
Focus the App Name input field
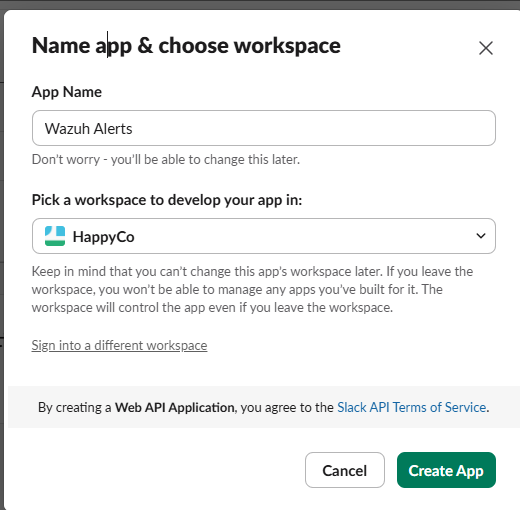(x=264, y=128)
